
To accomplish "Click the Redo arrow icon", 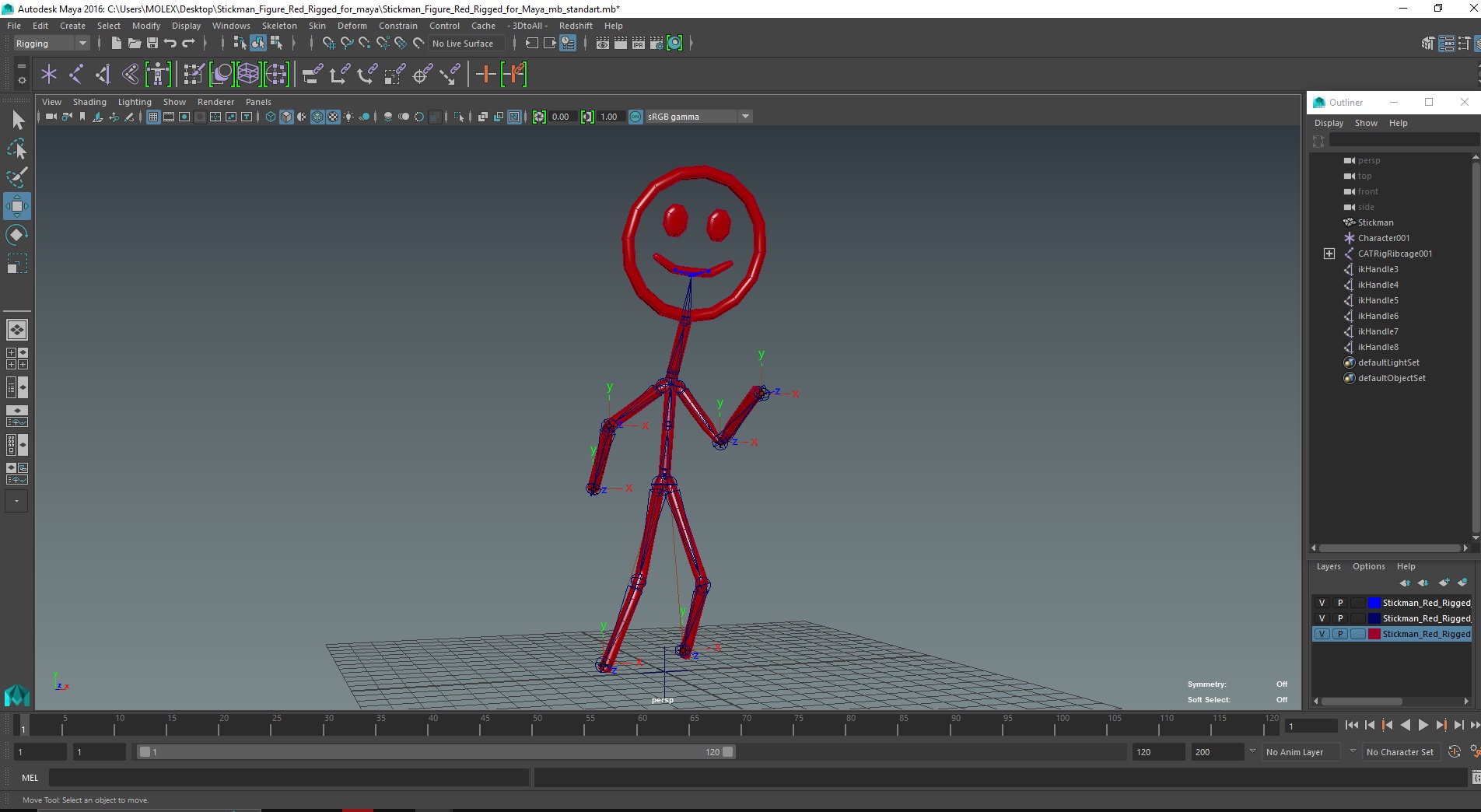I will click(189, 44).
